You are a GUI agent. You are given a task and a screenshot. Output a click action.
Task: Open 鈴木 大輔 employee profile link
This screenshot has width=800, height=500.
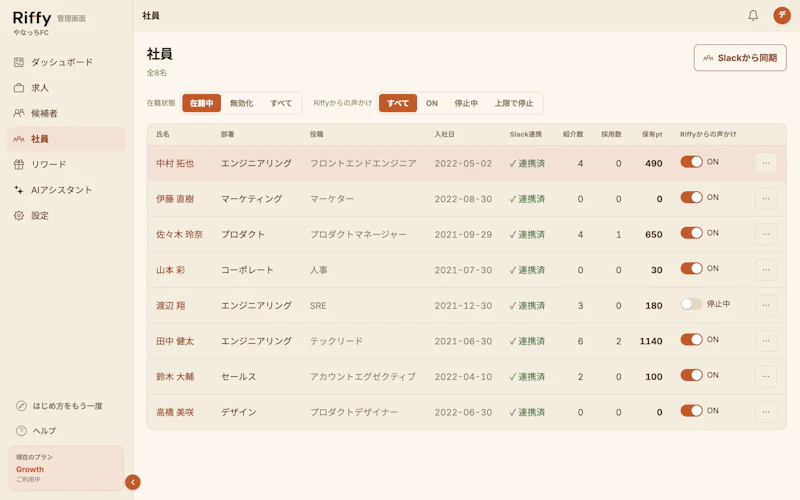[175, 377]
